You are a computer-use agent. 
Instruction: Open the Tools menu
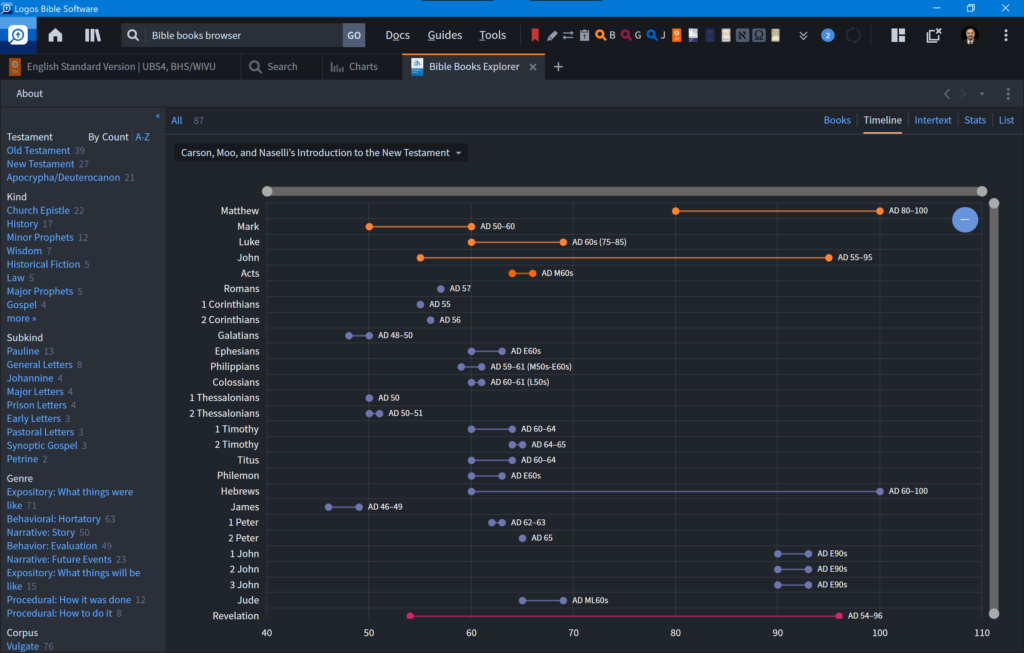(x=492, y=35)
